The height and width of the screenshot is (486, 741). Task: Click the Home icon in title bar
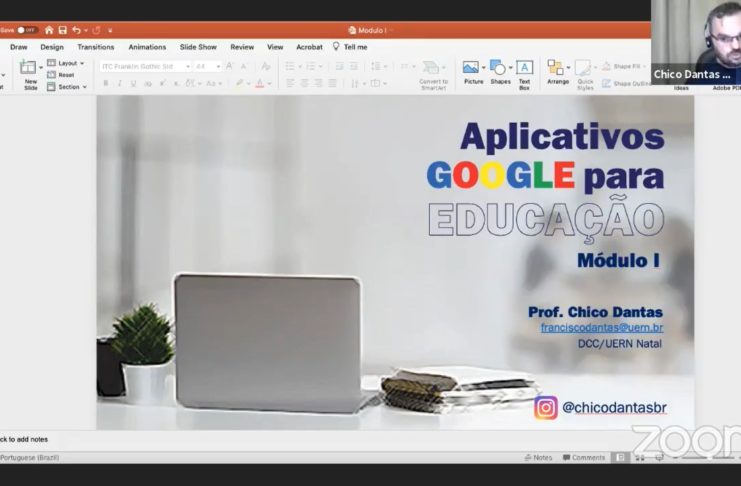pyautogui.click(x=49, y=30)
